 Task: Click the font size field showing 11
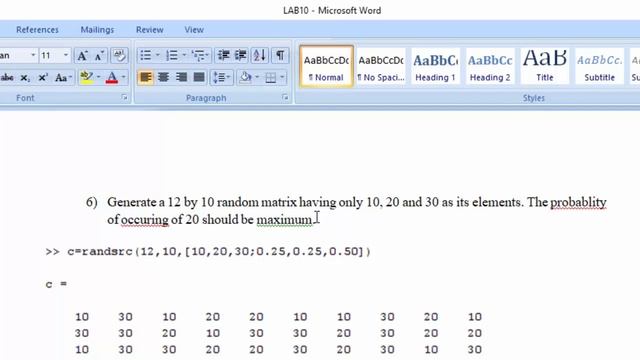click(x=50, y=55)
